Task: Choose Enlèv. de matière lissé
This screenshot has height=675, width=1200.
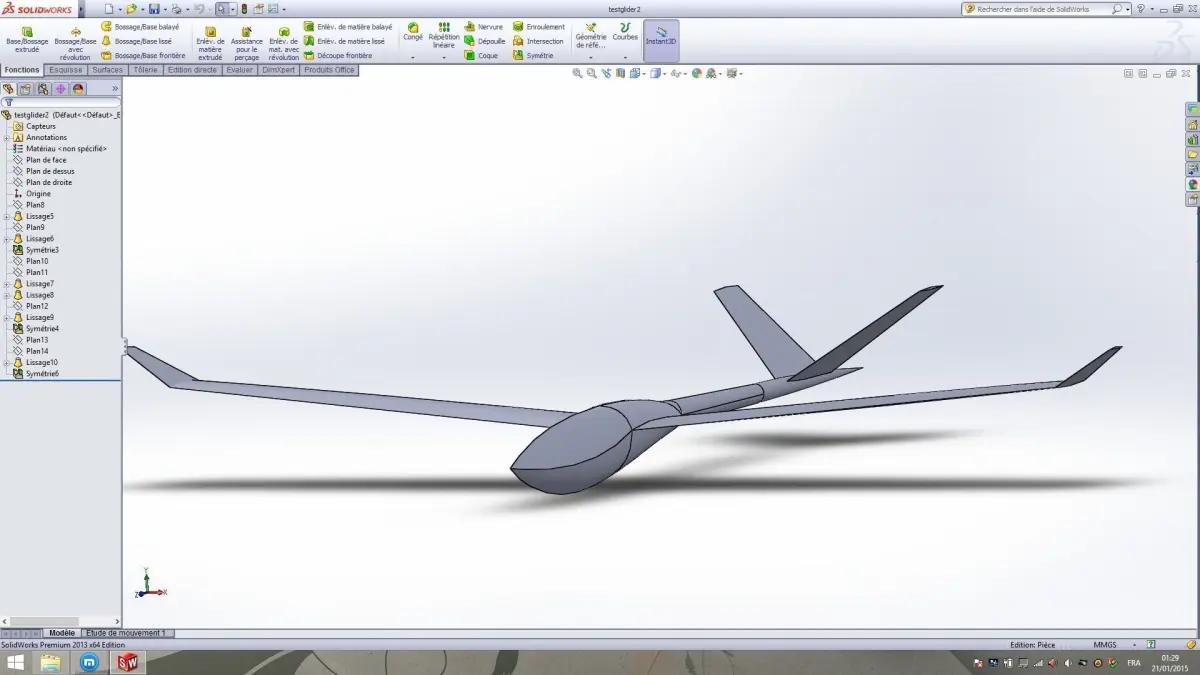Action: coord(344,41)
